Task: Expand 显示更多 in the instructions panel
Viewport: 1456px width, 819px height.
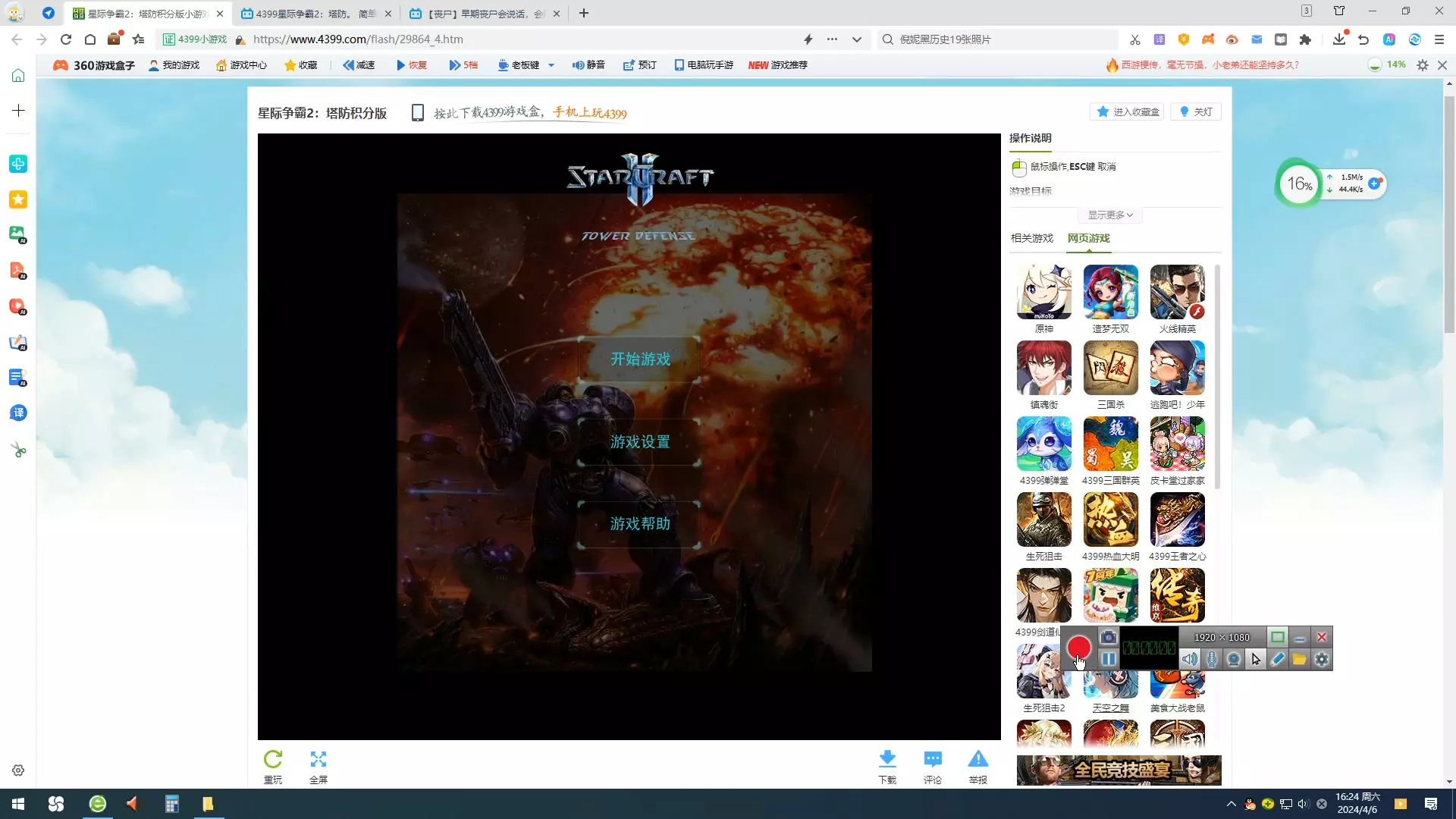Action: tap(1109, 215)
